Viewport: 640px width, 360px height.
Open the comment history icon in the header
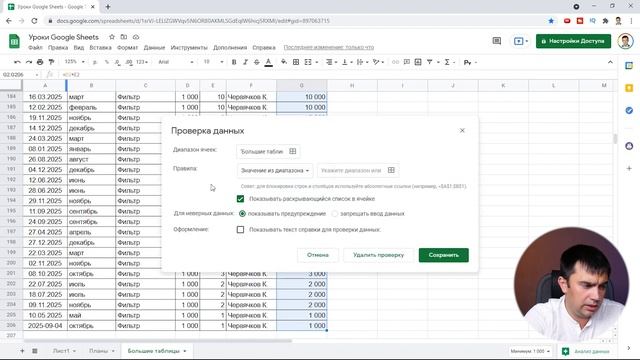coord(497,41)
